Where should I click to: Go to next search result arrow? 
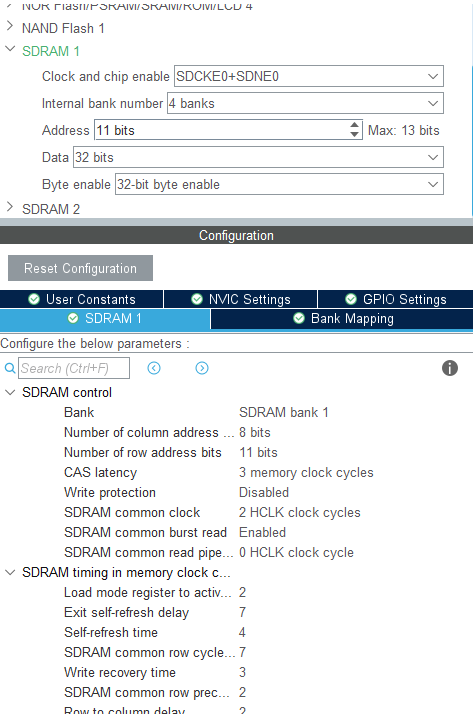202,368
